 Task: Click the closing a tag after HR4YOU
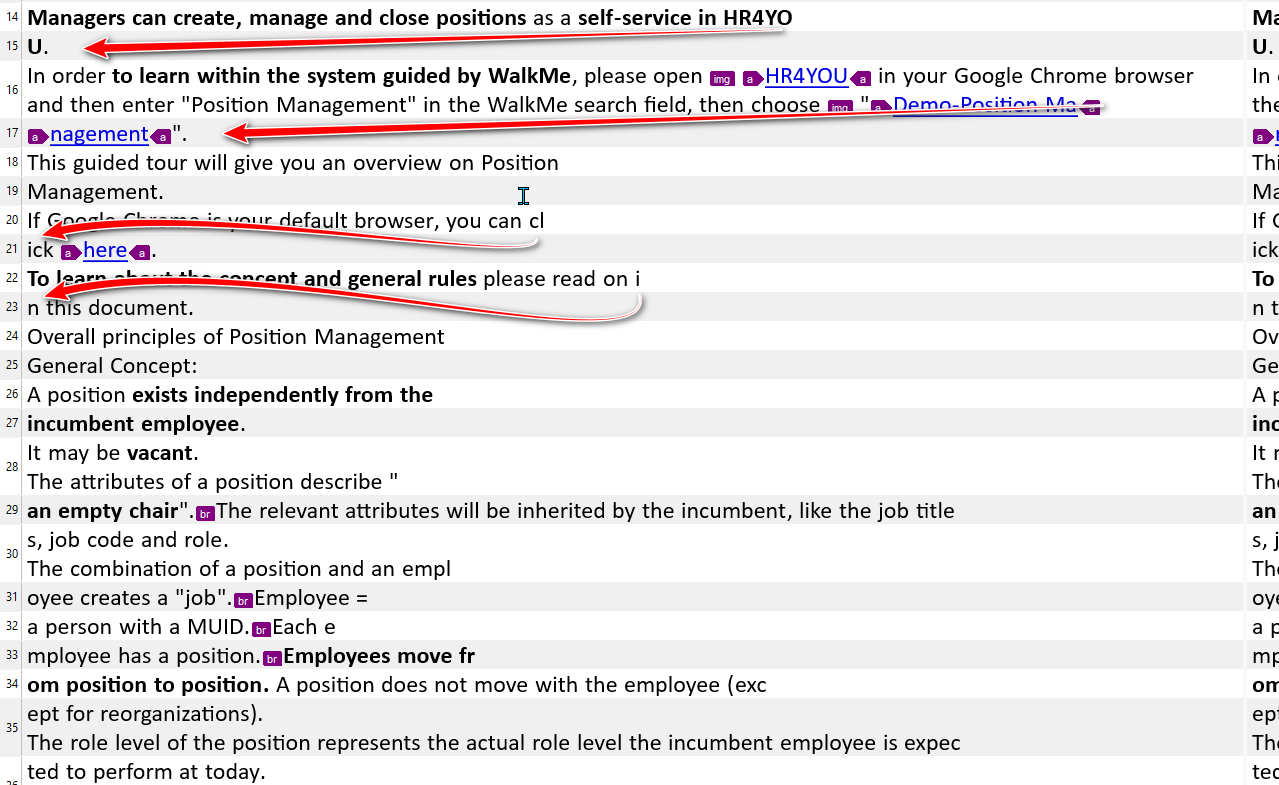tap(860, 79)
